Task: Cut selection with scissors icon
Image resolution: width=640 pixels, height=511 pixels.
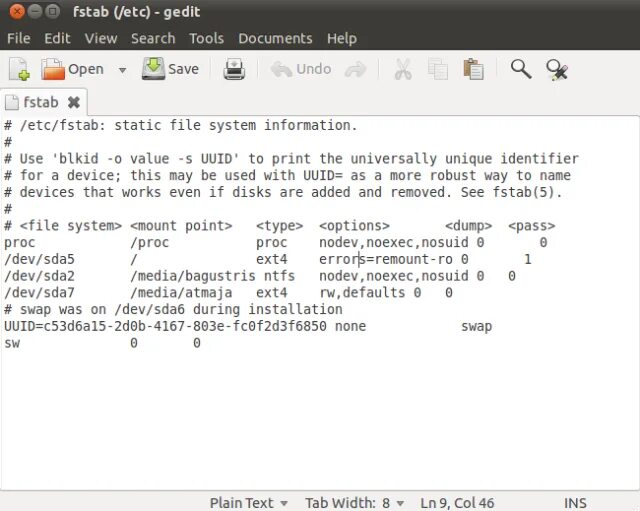Action: pyautogui.click(x=403, y=69)
